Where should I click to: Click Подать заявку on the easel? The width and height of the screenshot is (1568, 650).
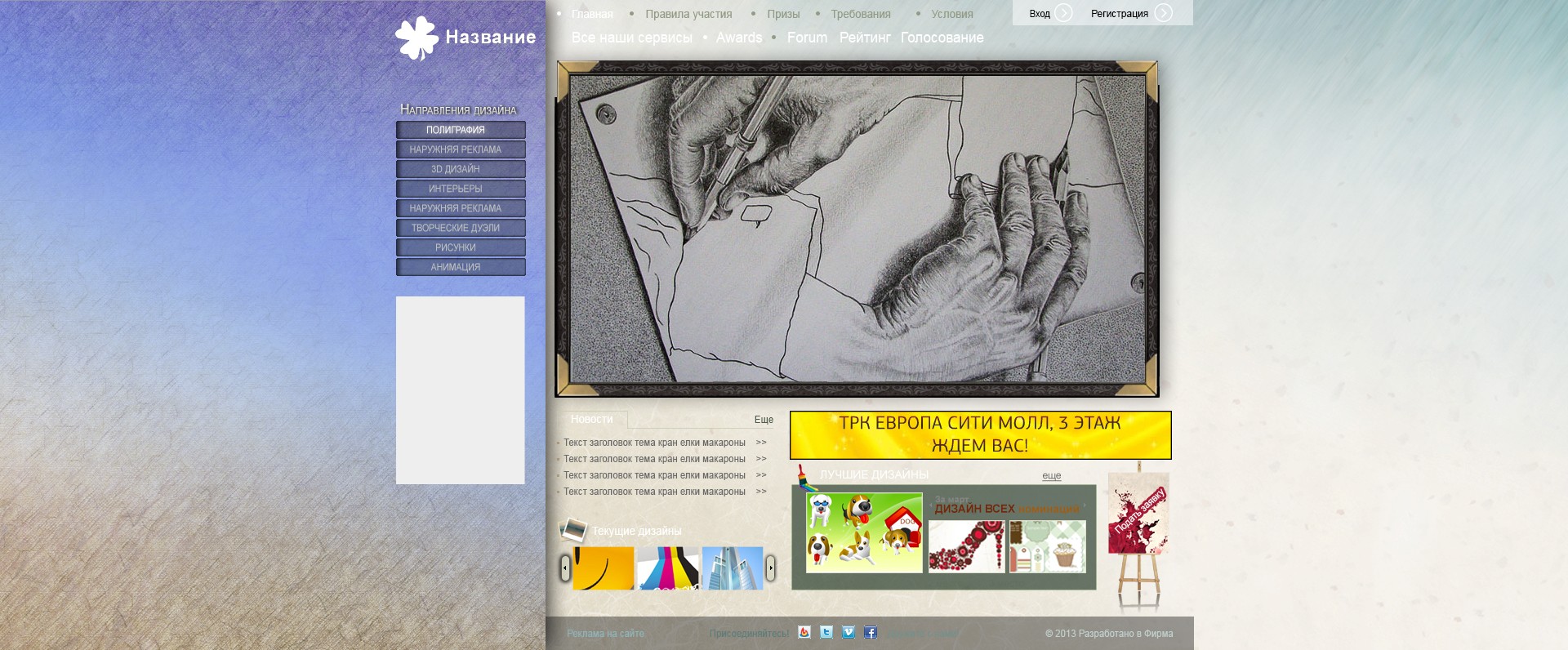[x=1139, y=512]
